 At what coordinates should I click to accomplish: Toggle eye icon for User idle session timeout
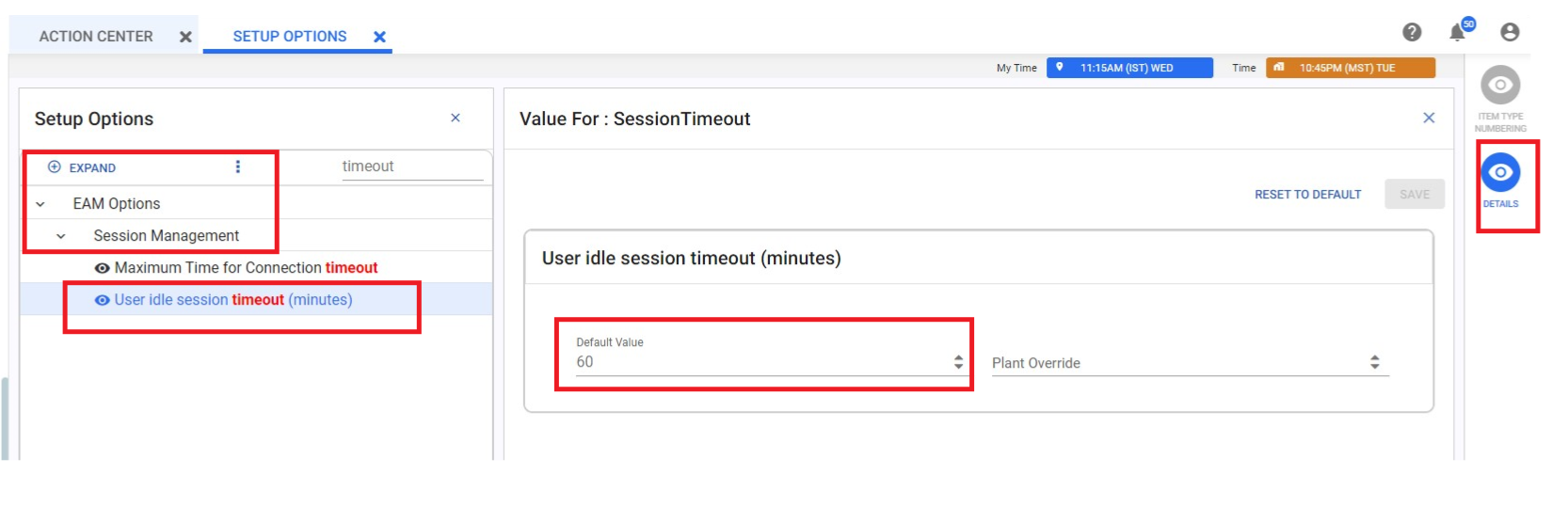[102, 300]
